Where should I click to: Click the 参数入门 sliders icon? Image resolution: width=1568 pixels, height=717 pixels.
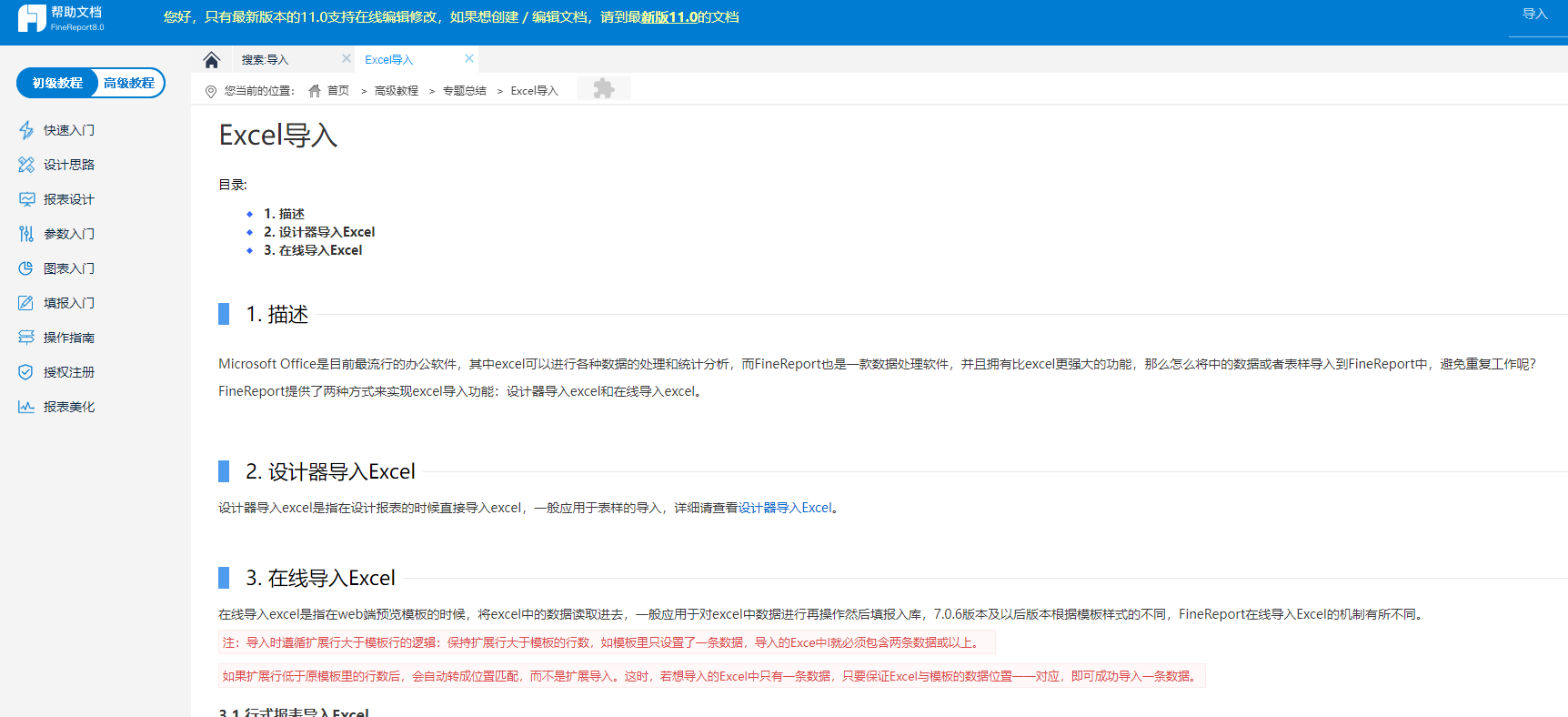(x=26, y=234)
